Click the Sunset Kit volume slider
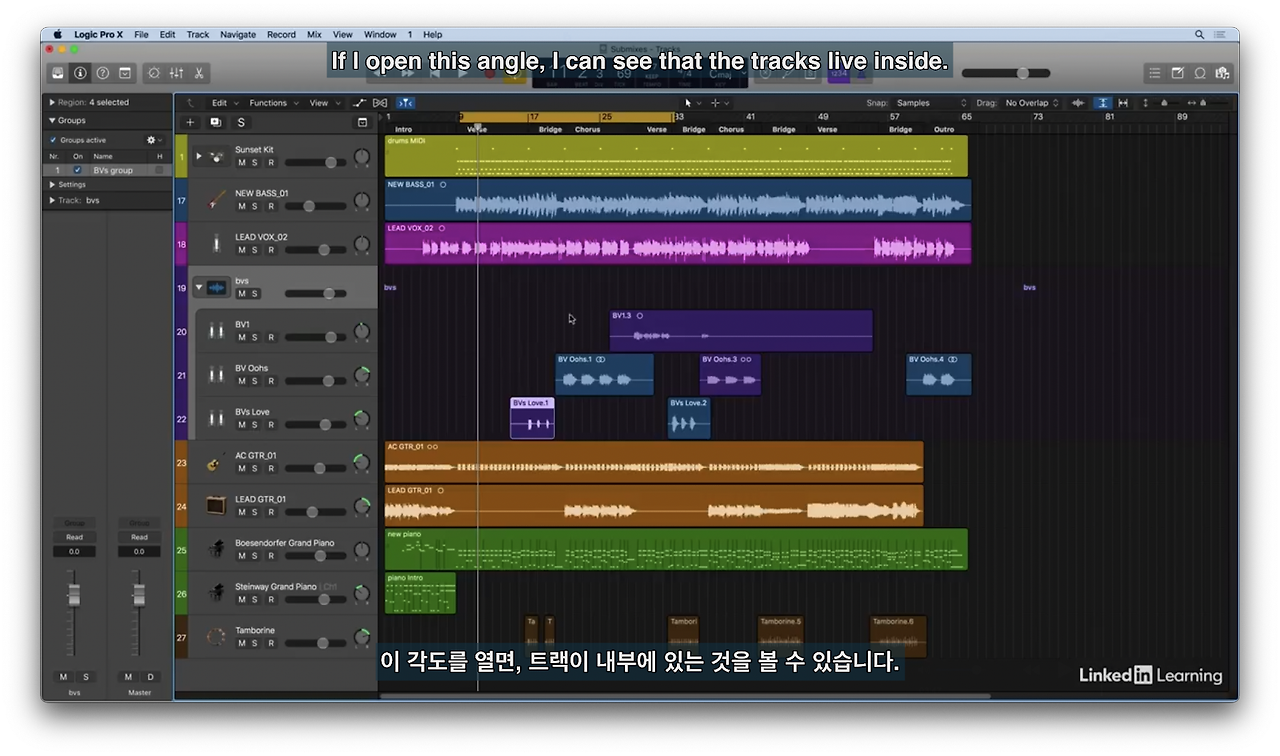The height and width of the screenshot is (756, 1280). click(315, 162)
